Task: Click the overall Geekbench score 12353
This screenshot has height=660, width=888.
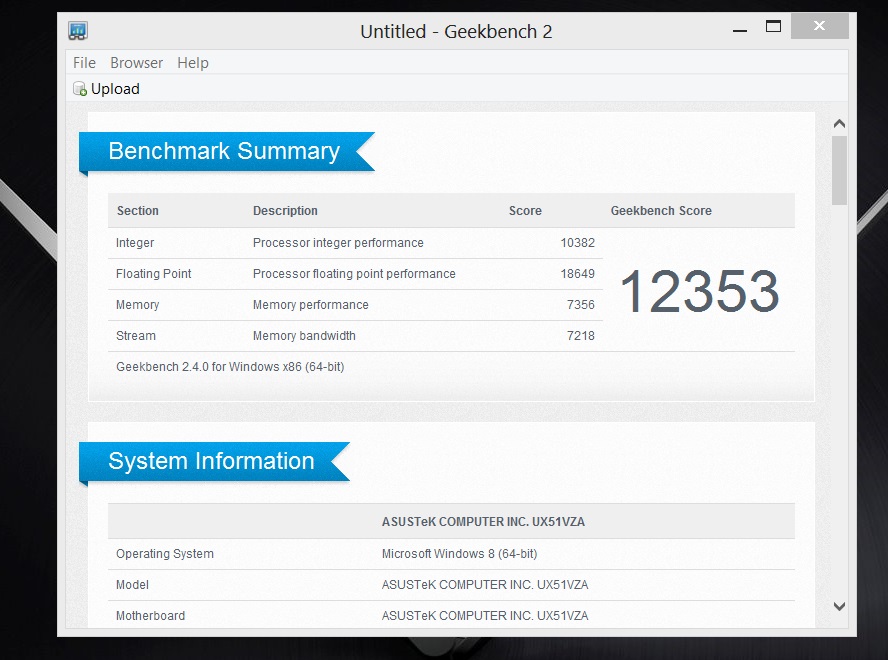Action: click(700, 291)
